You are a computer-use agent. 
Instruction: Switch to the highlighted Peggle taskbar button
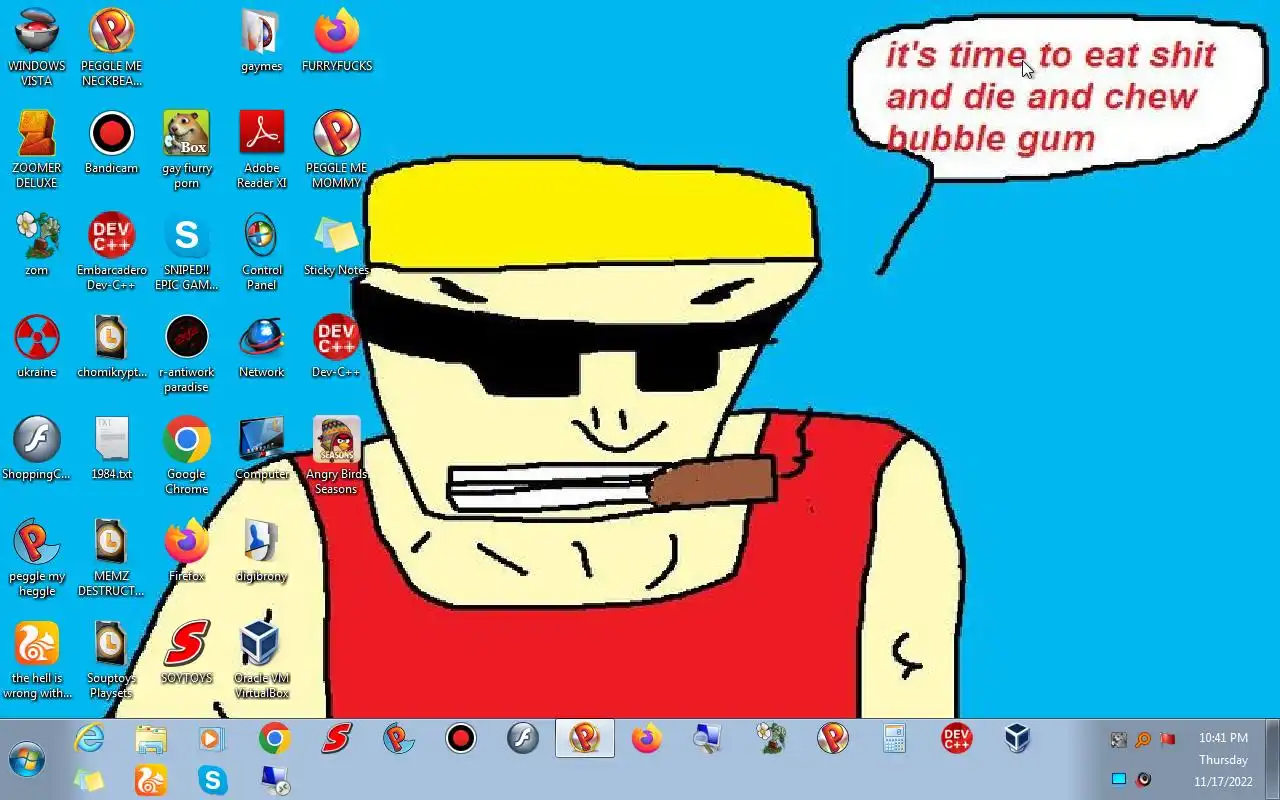[585, 739]
